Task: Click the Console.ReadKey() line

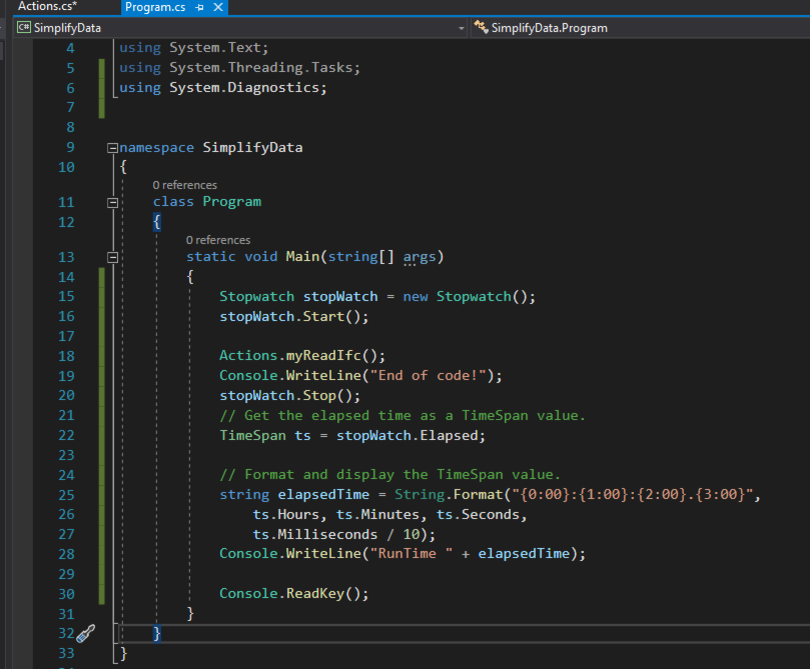Action: 294,593
